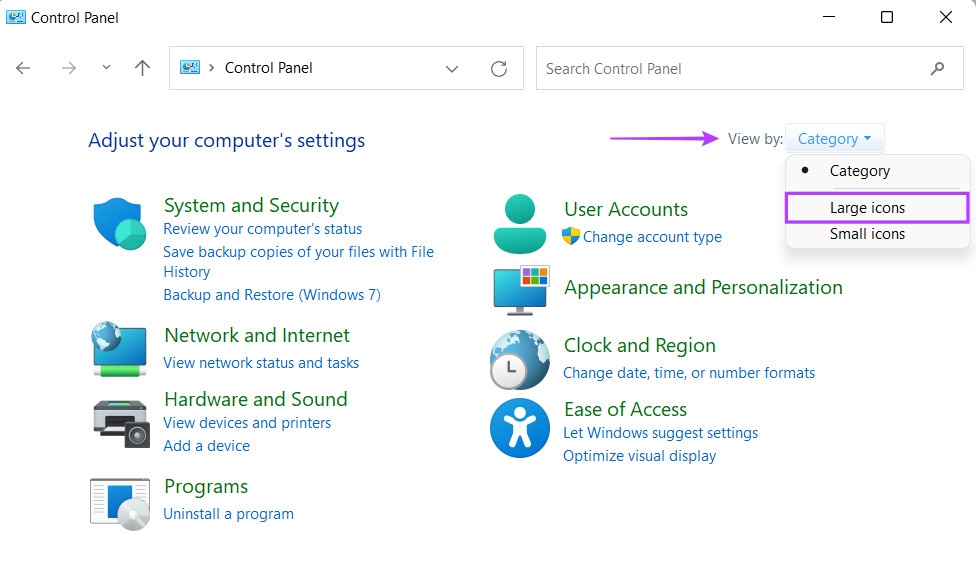Click the Appearance and Personalization monitor icon
Viewport: 976px width, 567px height.
[521, 290]
